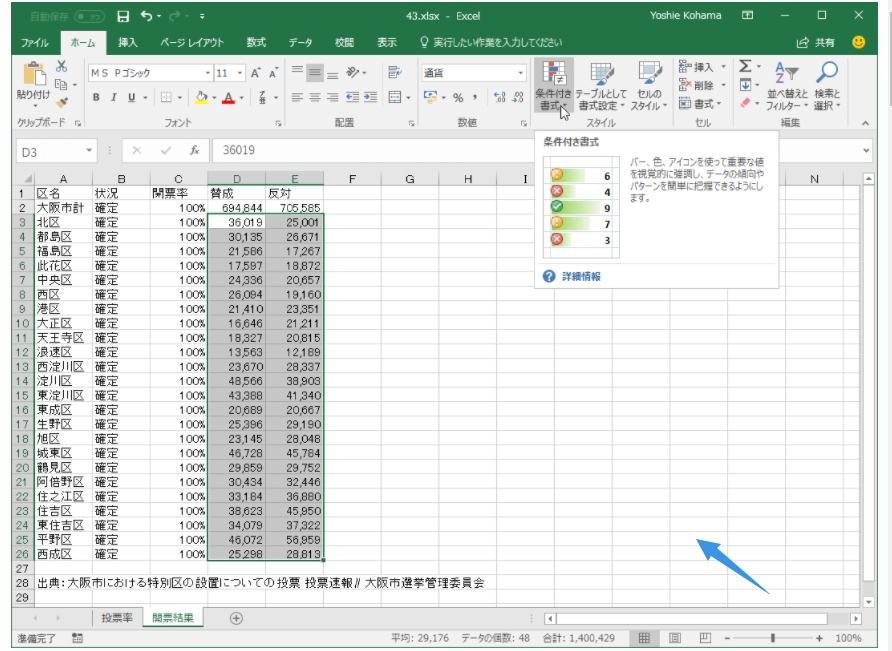
Task: Click the Borders icon
Action: pos(166,97)
